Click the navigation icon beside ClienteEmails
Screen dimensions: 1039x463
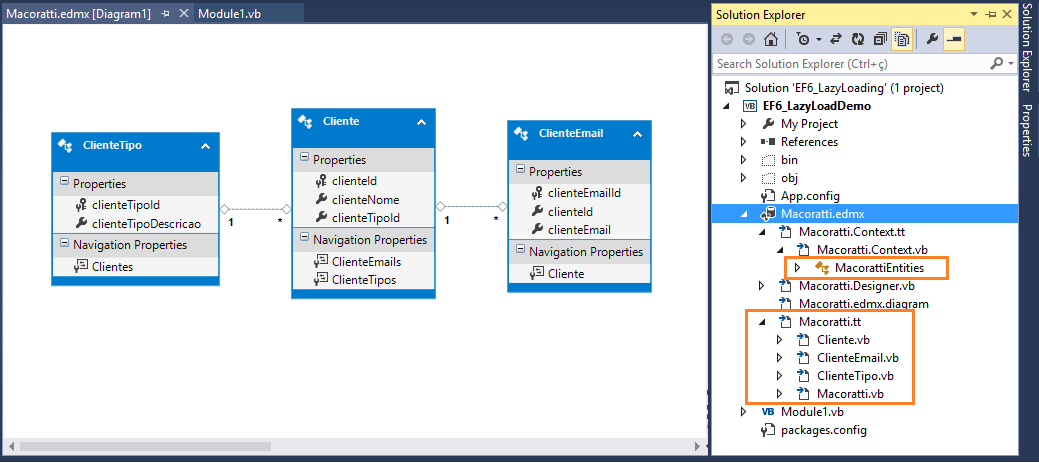click(321, 261)
